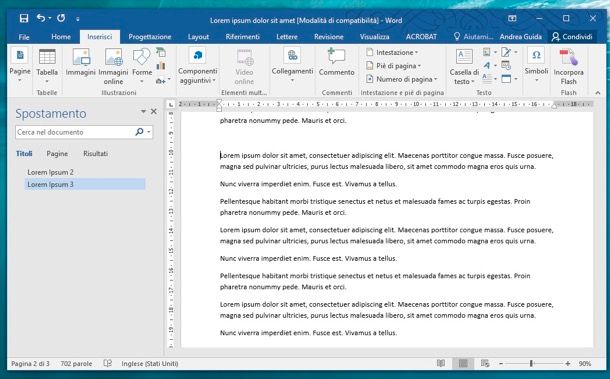This screenshot has height=379, width=610.
Task: Click the Aiutami help search box
Action: [x=473, y=37]
